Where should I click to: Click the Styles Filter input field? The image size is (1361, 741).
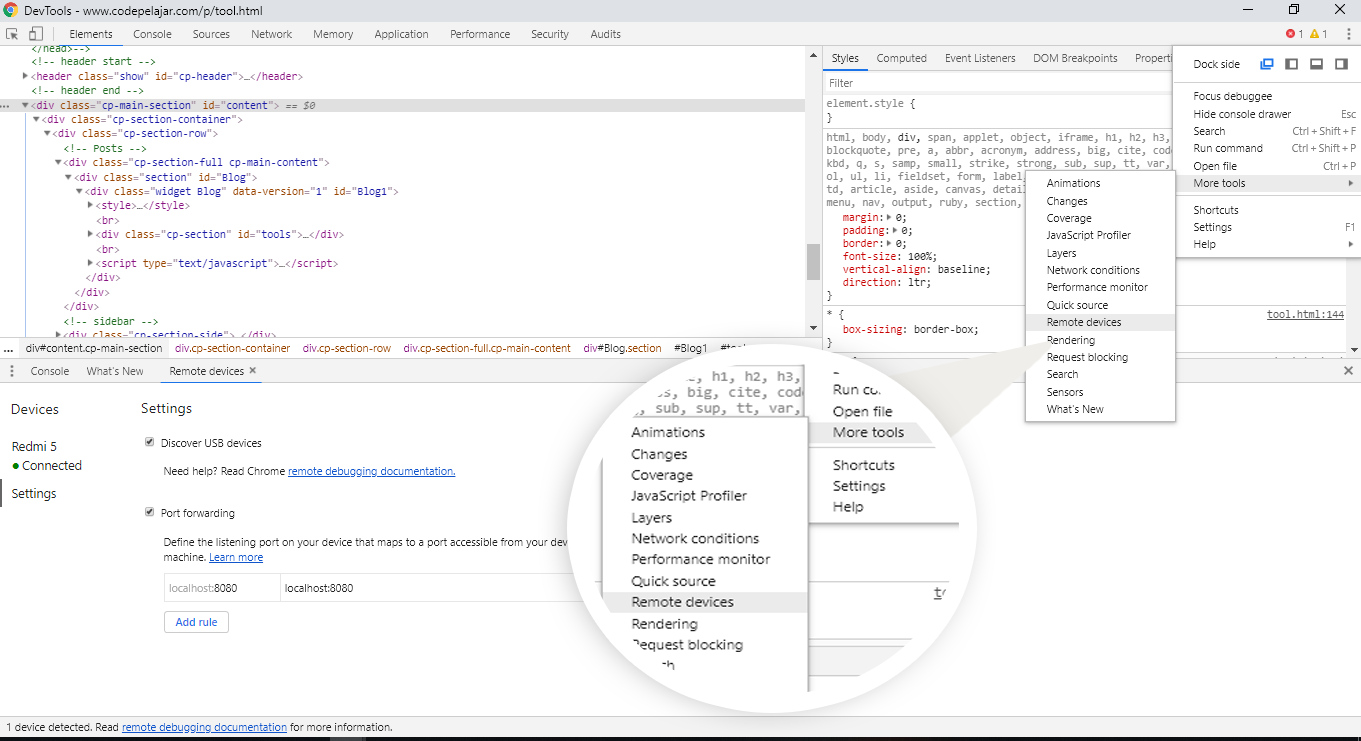pos(995,83)
